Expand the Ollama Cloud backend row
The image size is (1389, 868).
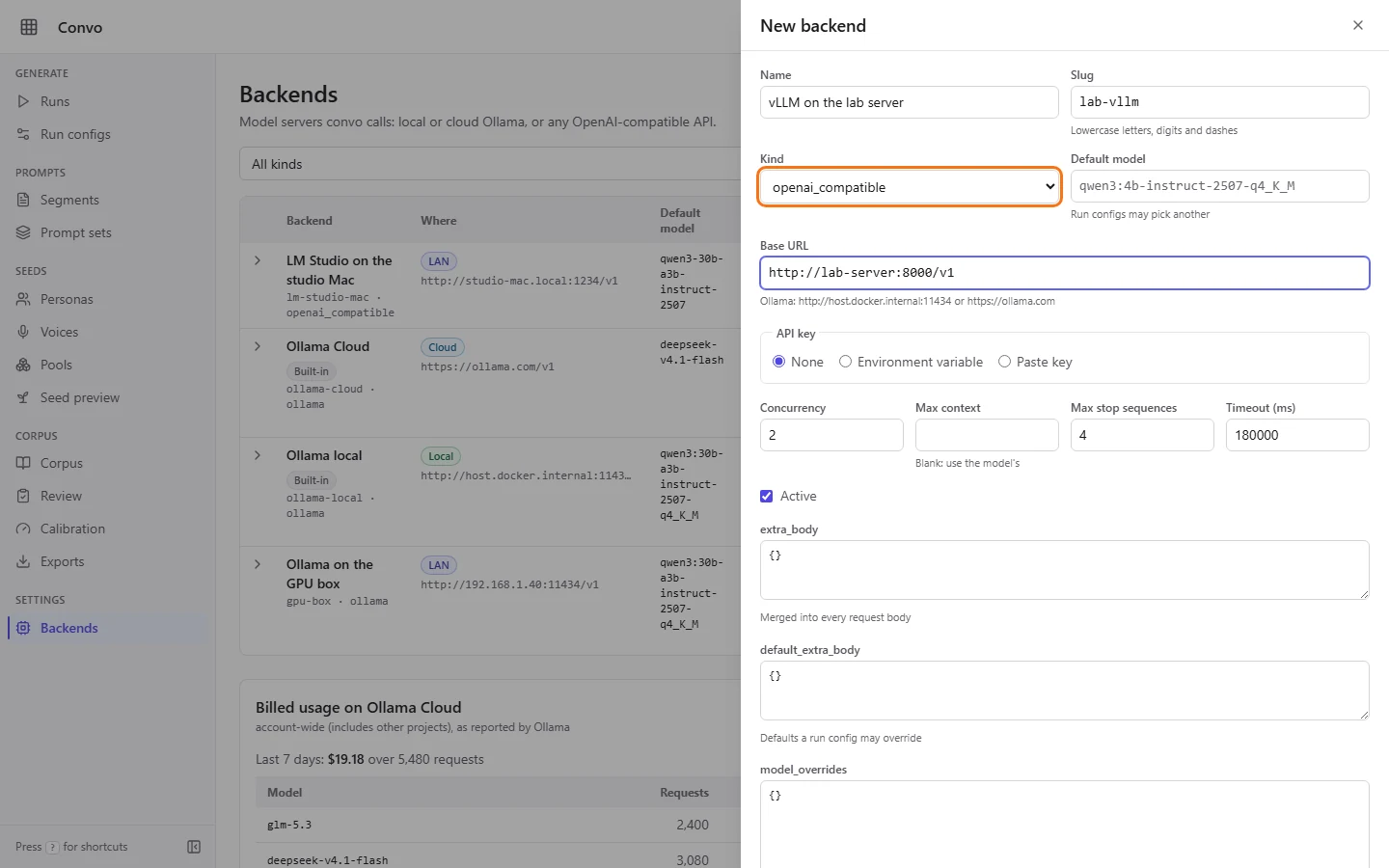click(258, 346)
